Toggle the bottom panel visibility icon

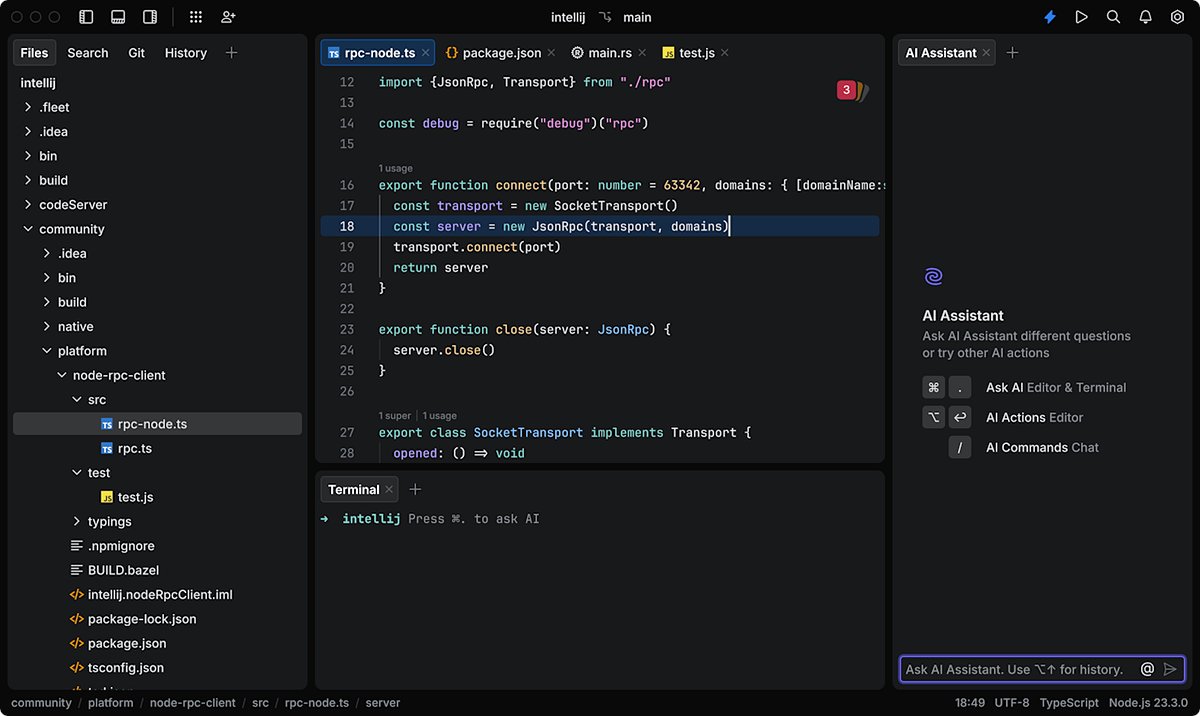118,17
